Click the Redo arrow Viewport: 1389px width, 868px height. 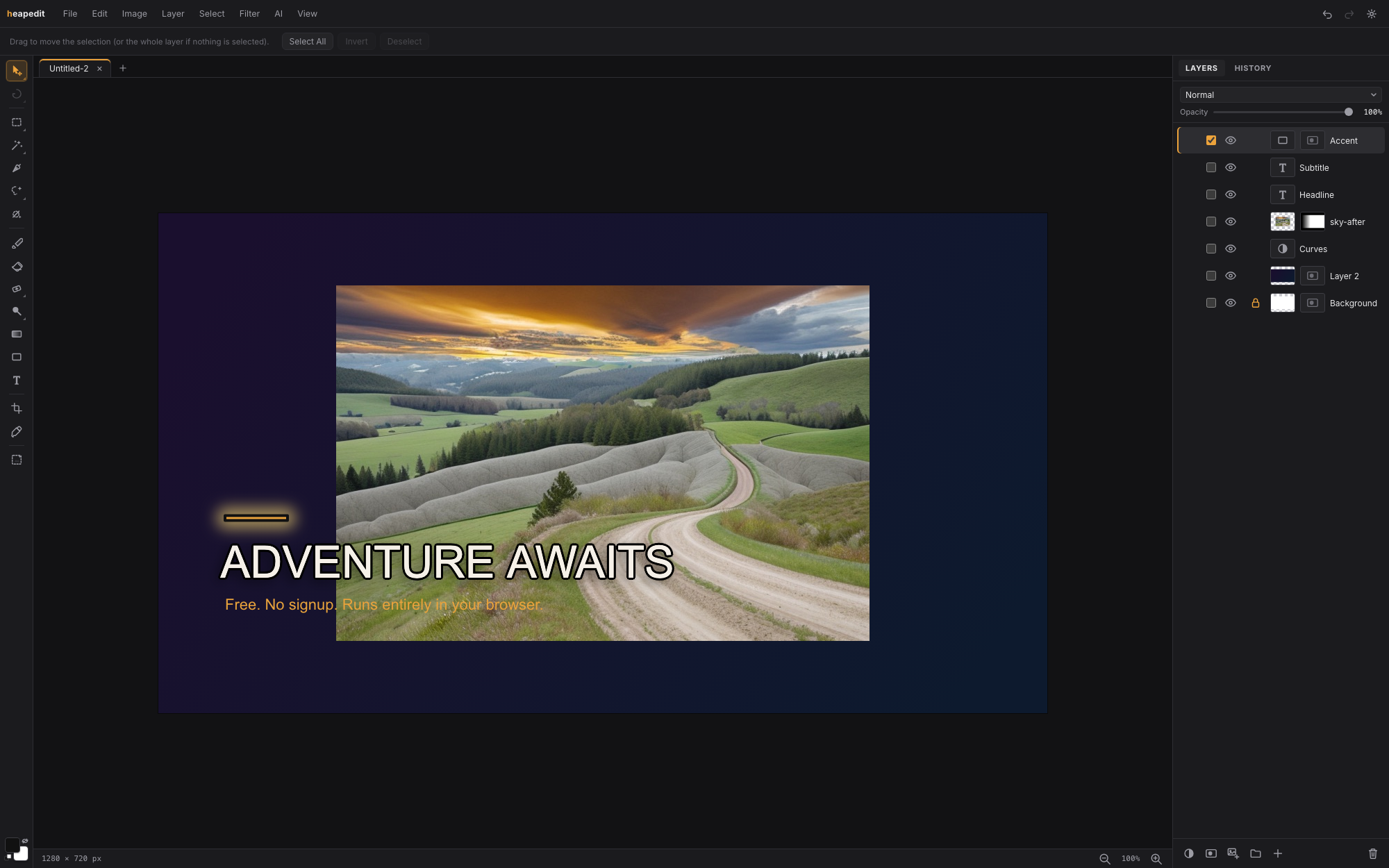tap(1349, 14)
